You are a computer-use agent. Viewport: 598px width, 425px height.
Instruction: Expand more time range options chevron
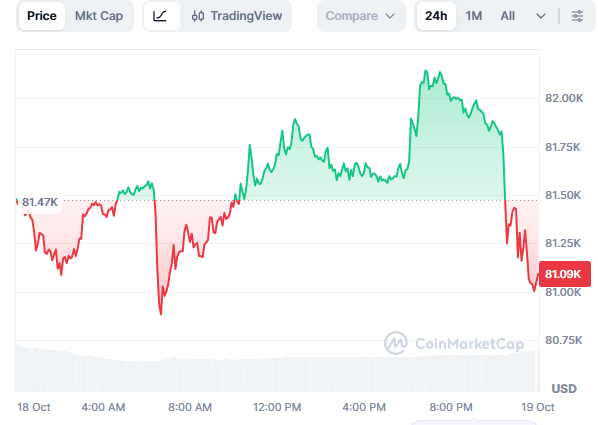click(x=540, y=16)
